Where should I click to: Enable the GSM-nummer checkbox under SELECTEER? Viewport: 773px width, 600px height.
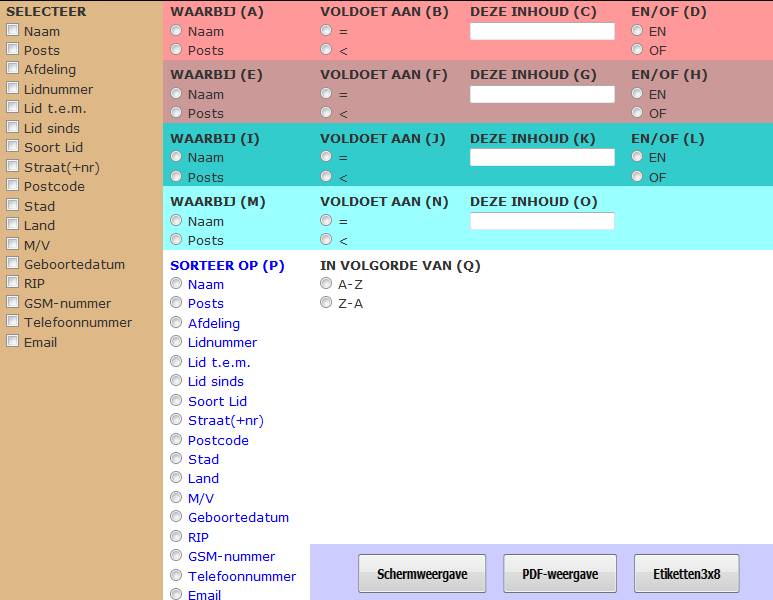(13, 302)
